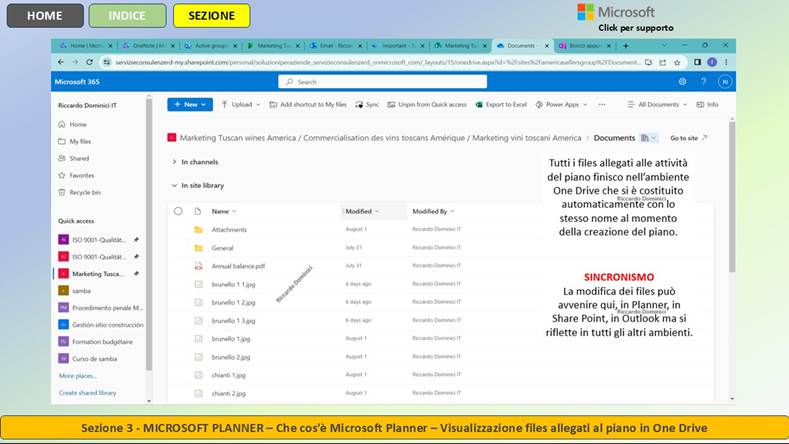Open the browser three-dot menu
The width and height of the screenshot is (789, 444).
(x=726, y=62)
